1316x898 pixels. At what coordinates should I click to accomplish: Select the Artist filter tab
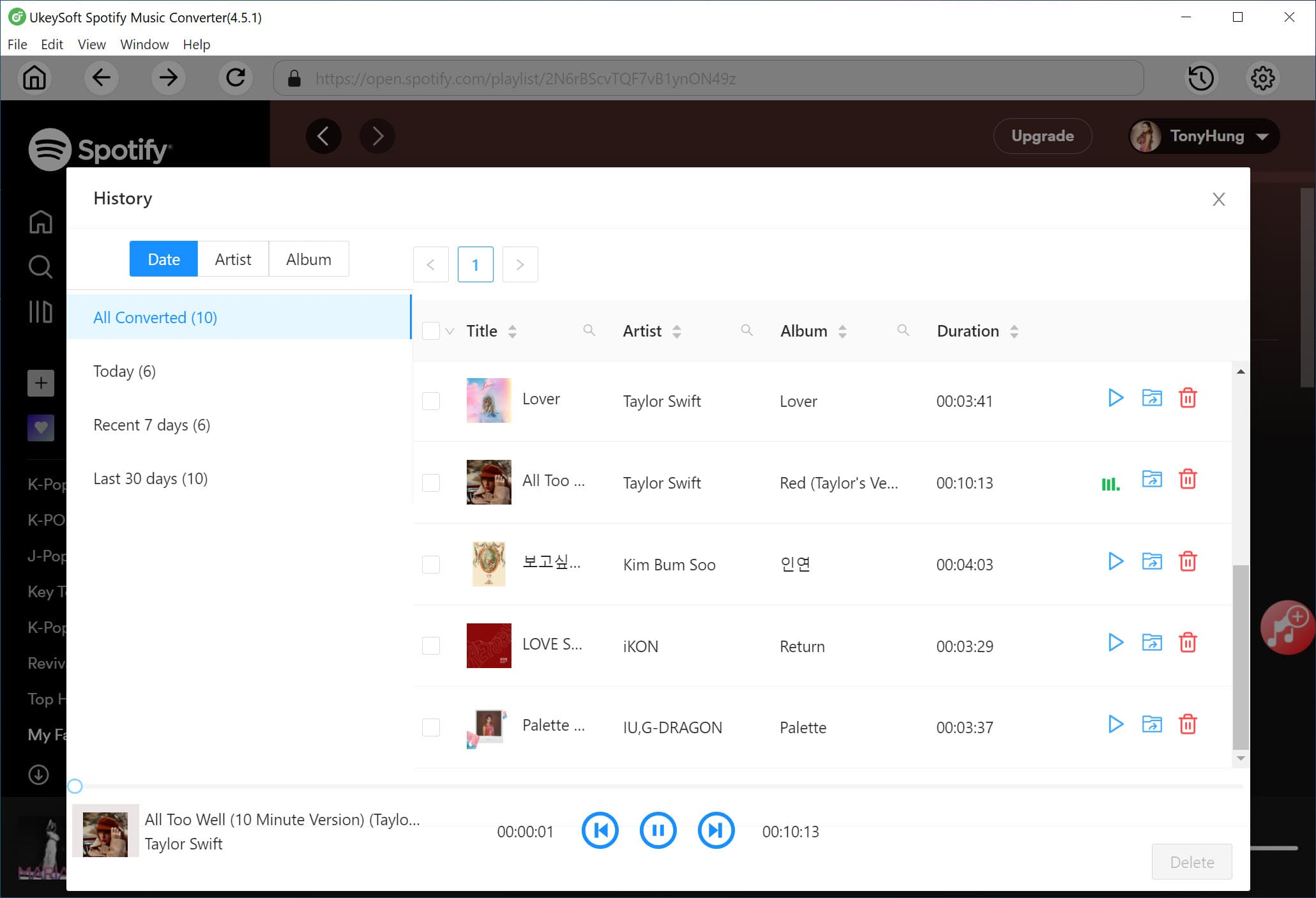[x=233, y=258]
